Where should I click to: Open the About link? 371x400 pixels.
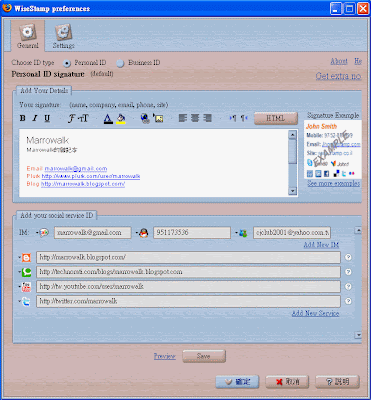point(339,61)
